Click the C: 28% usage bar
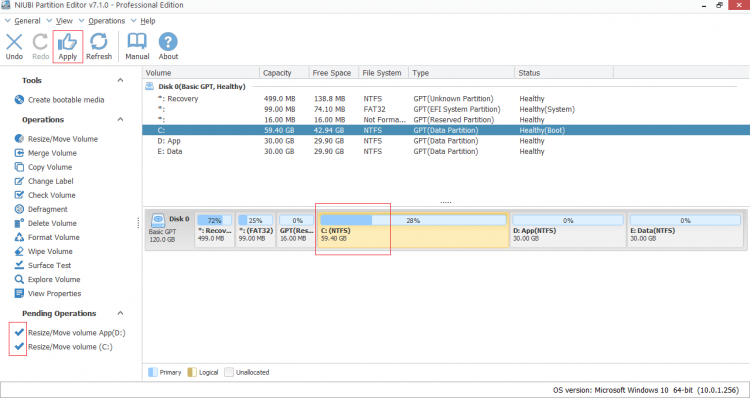The height and width of the screenshot is (398, 750). pos(413,221)
